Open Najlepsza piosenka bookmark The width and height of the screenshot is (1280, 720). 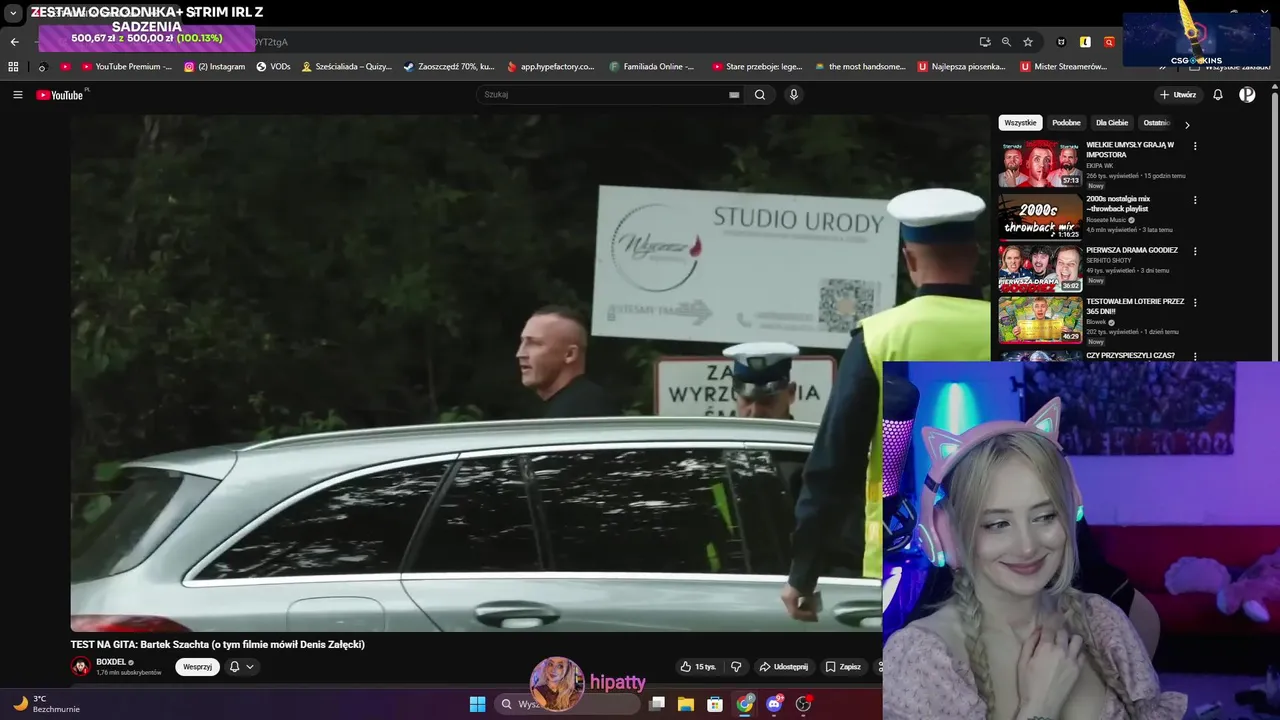click(x=962, y=67)
